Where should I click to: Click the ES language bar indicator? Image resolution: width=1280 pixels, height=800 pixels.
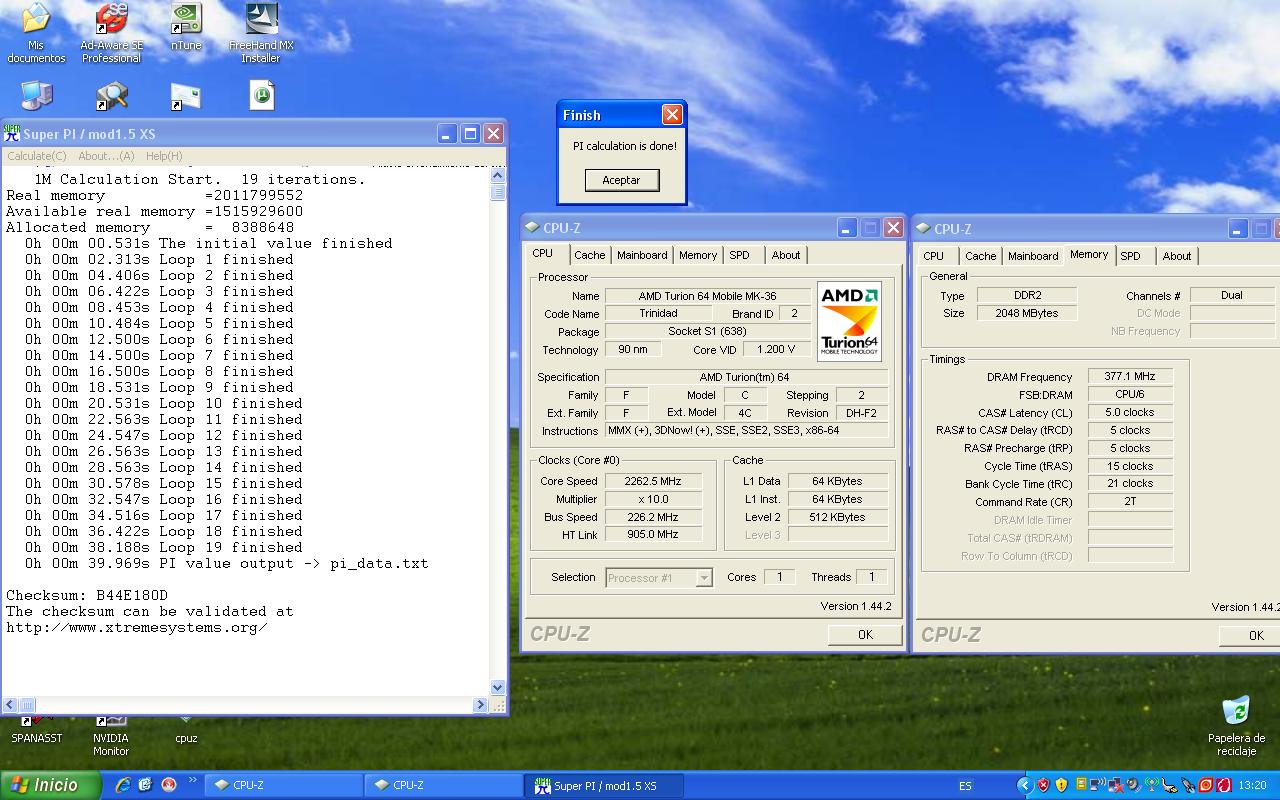point(965,786)
